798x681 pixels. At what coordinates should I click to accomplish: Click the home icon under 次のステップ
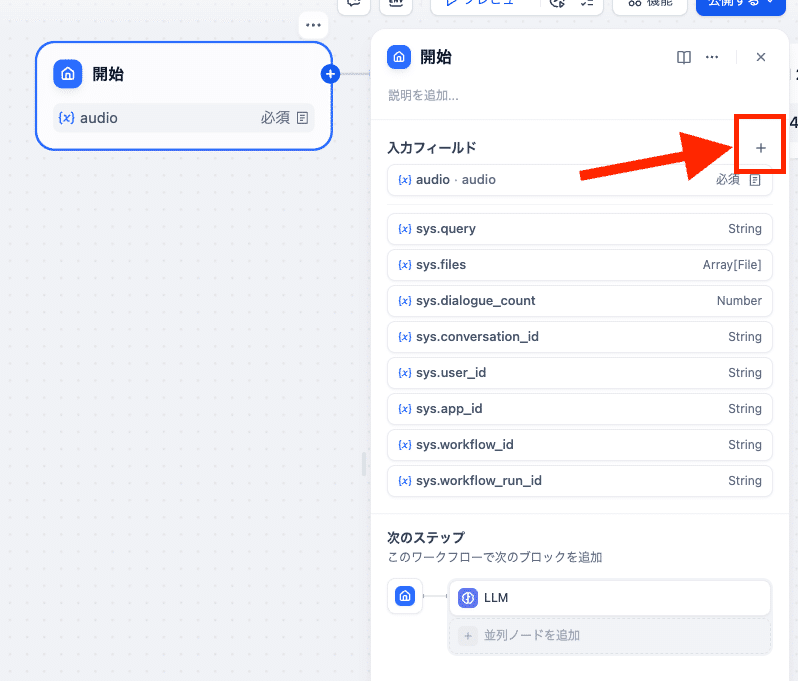pos(405,597)
